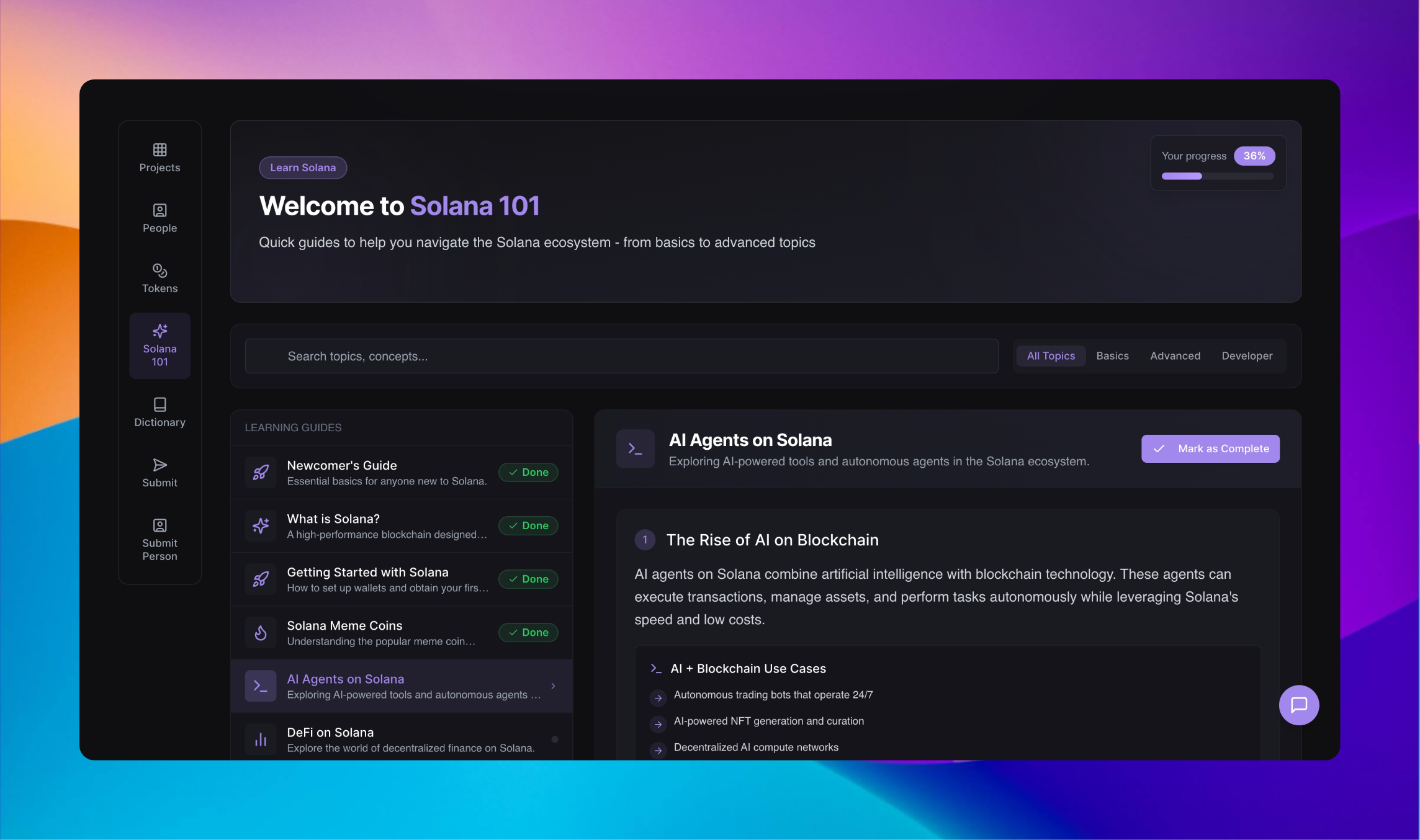Open the chat bubble floating button
1420x840 pixels.
tap(1299, 705)
